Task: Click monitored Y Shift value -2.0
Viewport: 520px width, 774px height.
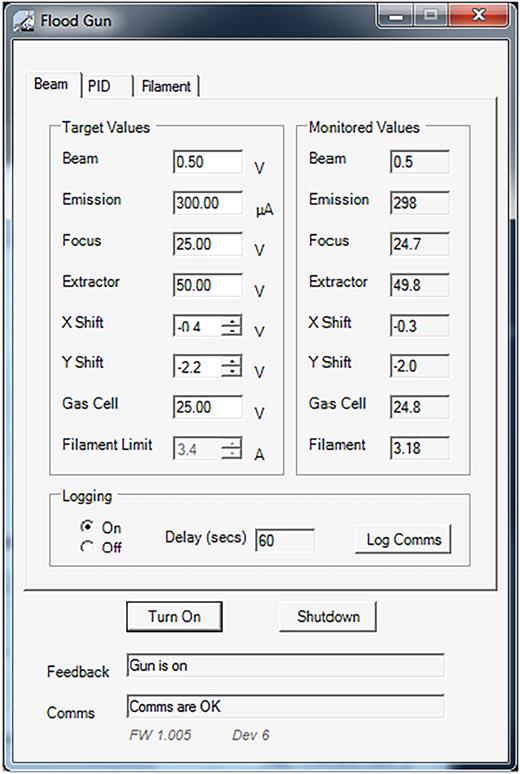Action: (420, 366)
